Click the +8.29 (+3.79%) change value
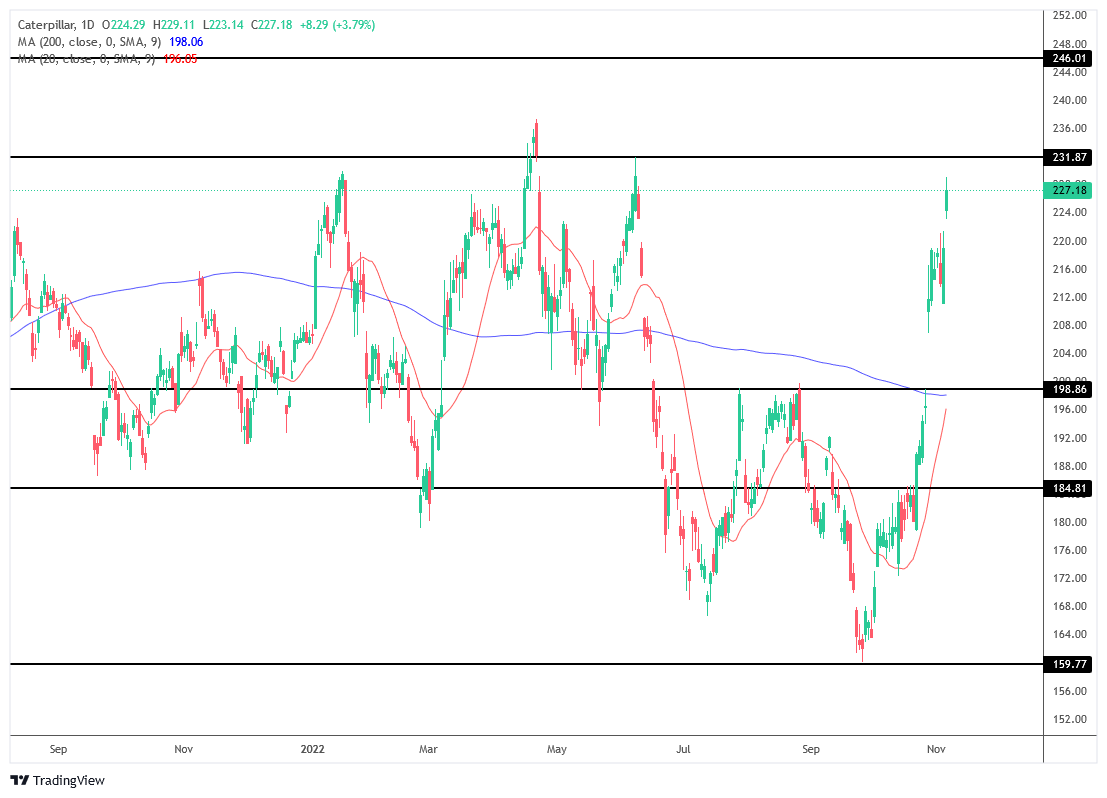The height and width of the screenshot is (798, 1107). tap(337, 25)
